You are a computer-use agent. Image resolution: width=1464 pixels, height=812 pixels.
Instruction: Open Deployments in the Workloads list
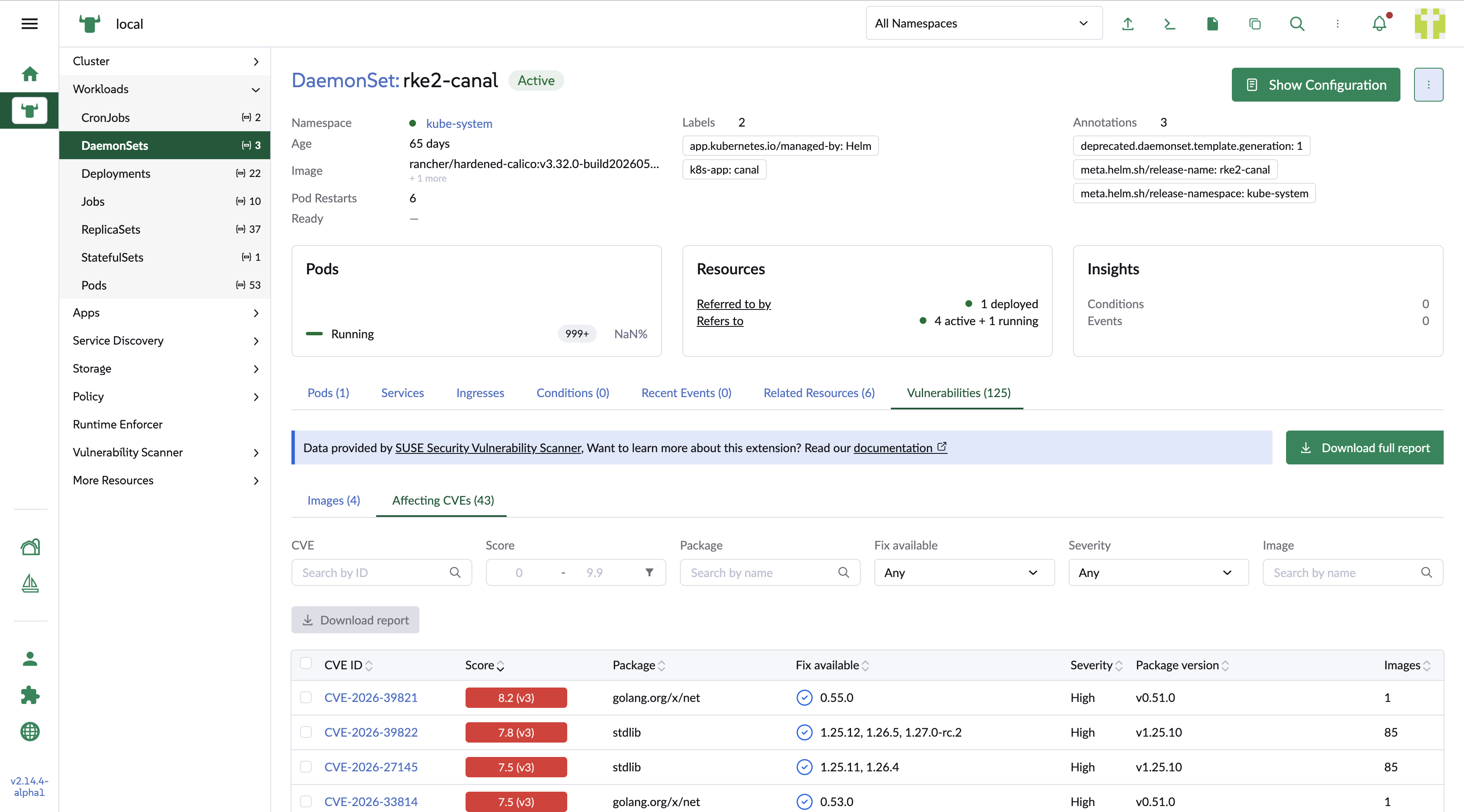[x=165, y=173]
